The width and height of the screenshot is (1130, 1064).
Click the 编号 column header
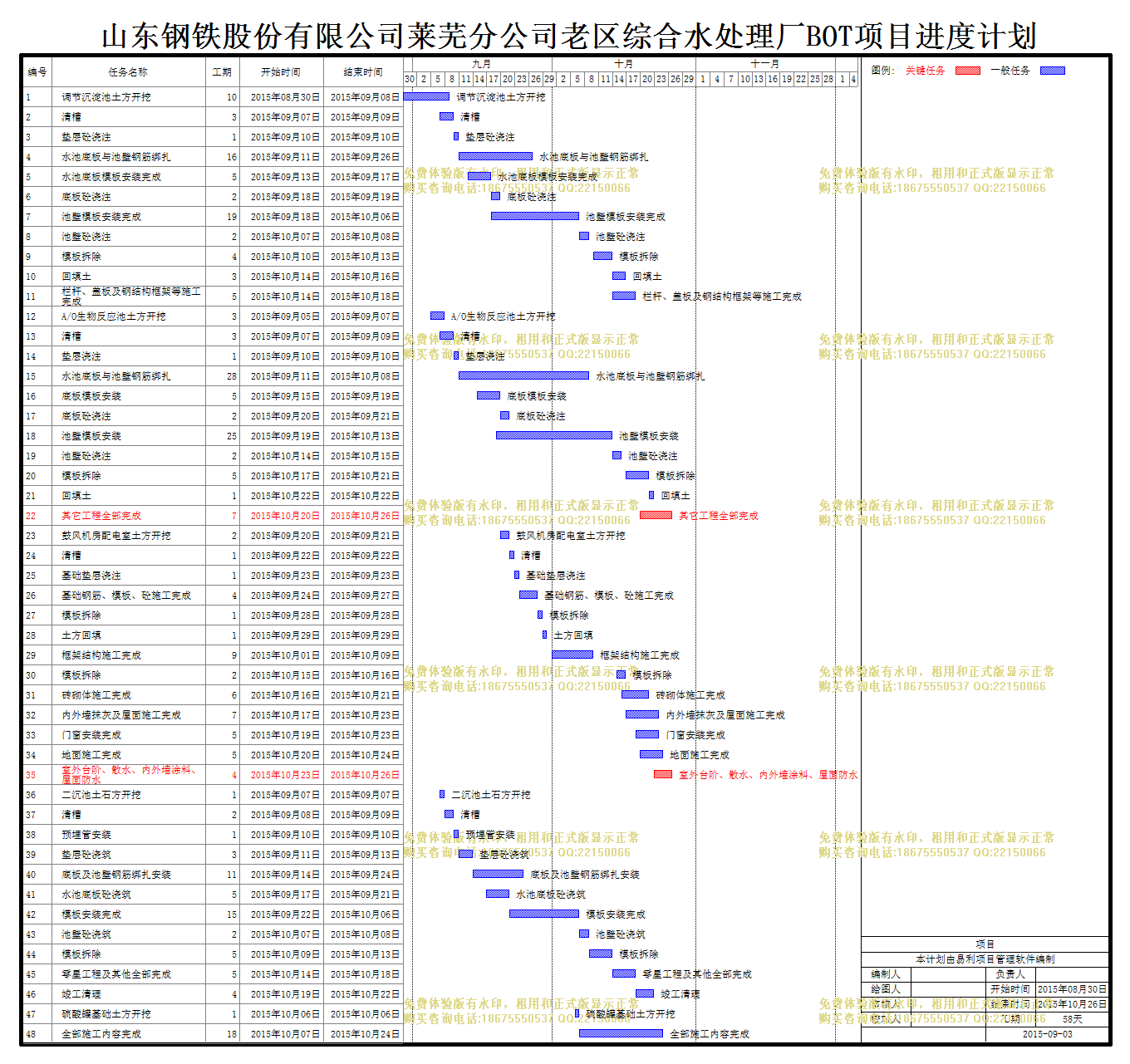pyautogui.click(x=37, y=72)
